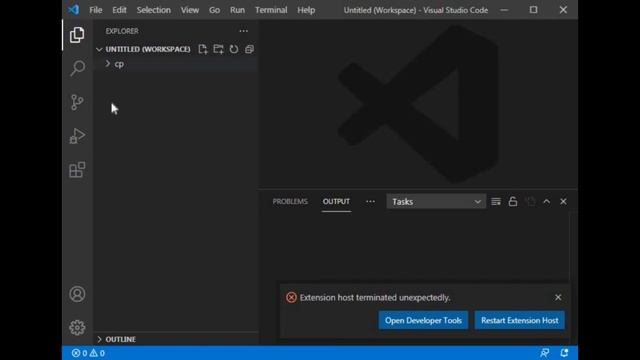640x360 pixels.
Task: Open additional panel tabs ellipsis
Action: [370, 202]
